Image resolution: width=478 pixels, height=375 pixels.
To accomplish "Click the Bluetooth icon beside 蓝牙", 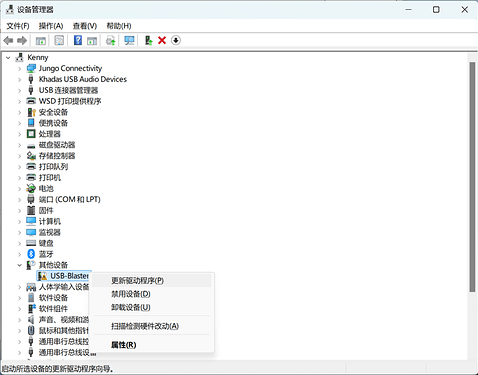I will [31, 254].
